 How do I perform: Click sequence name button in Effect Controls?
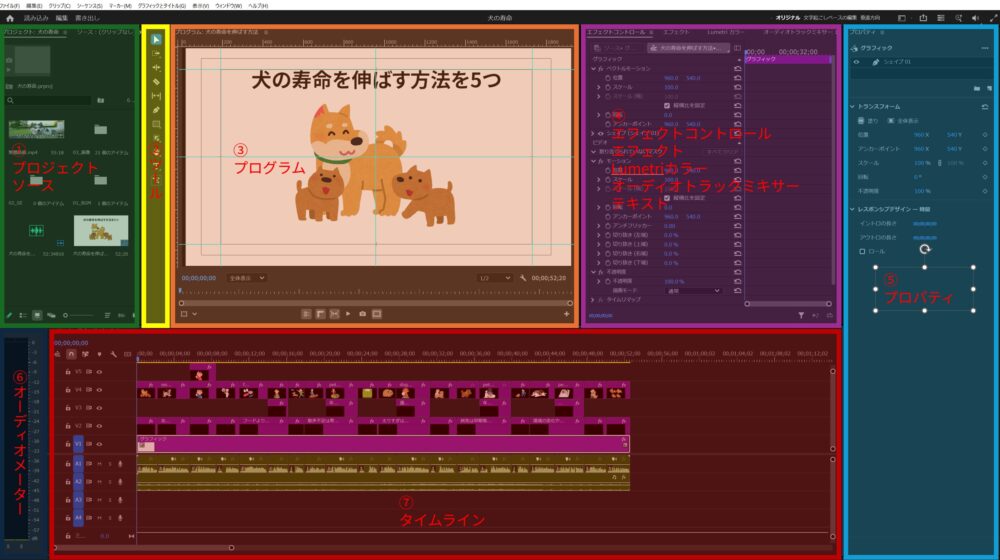(688, 48)
